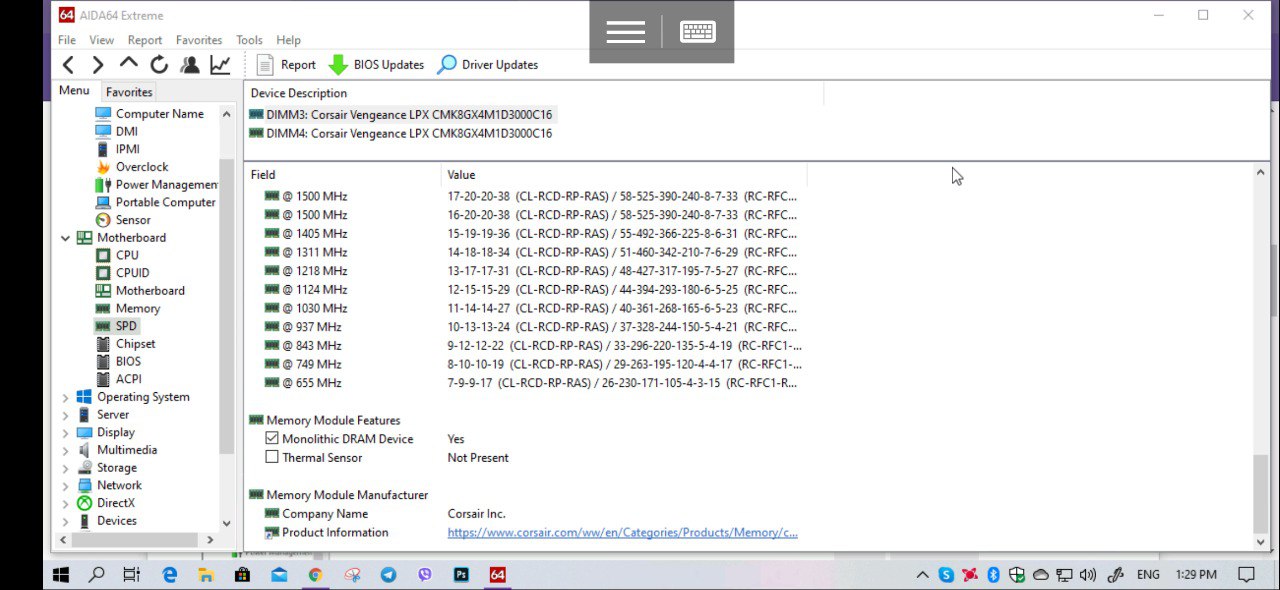Select IPMI tree item
The image size is (1280, 590).
(117, 149)
